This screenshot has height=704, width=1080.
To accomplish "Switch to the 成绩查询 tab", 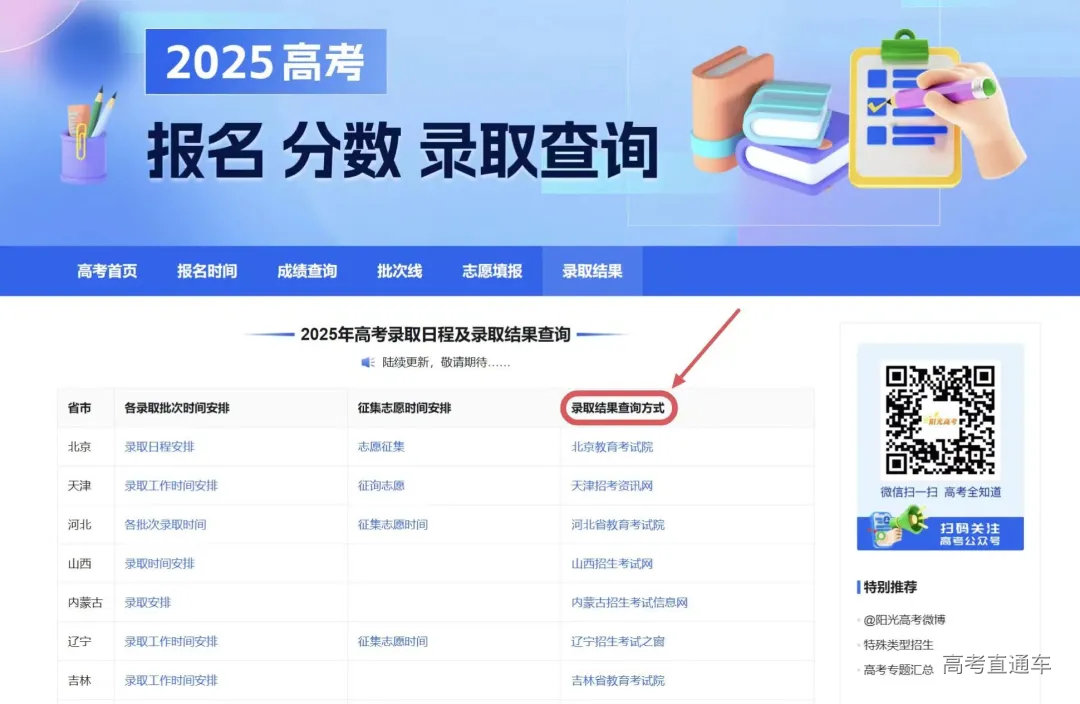I will pos(306,270).
